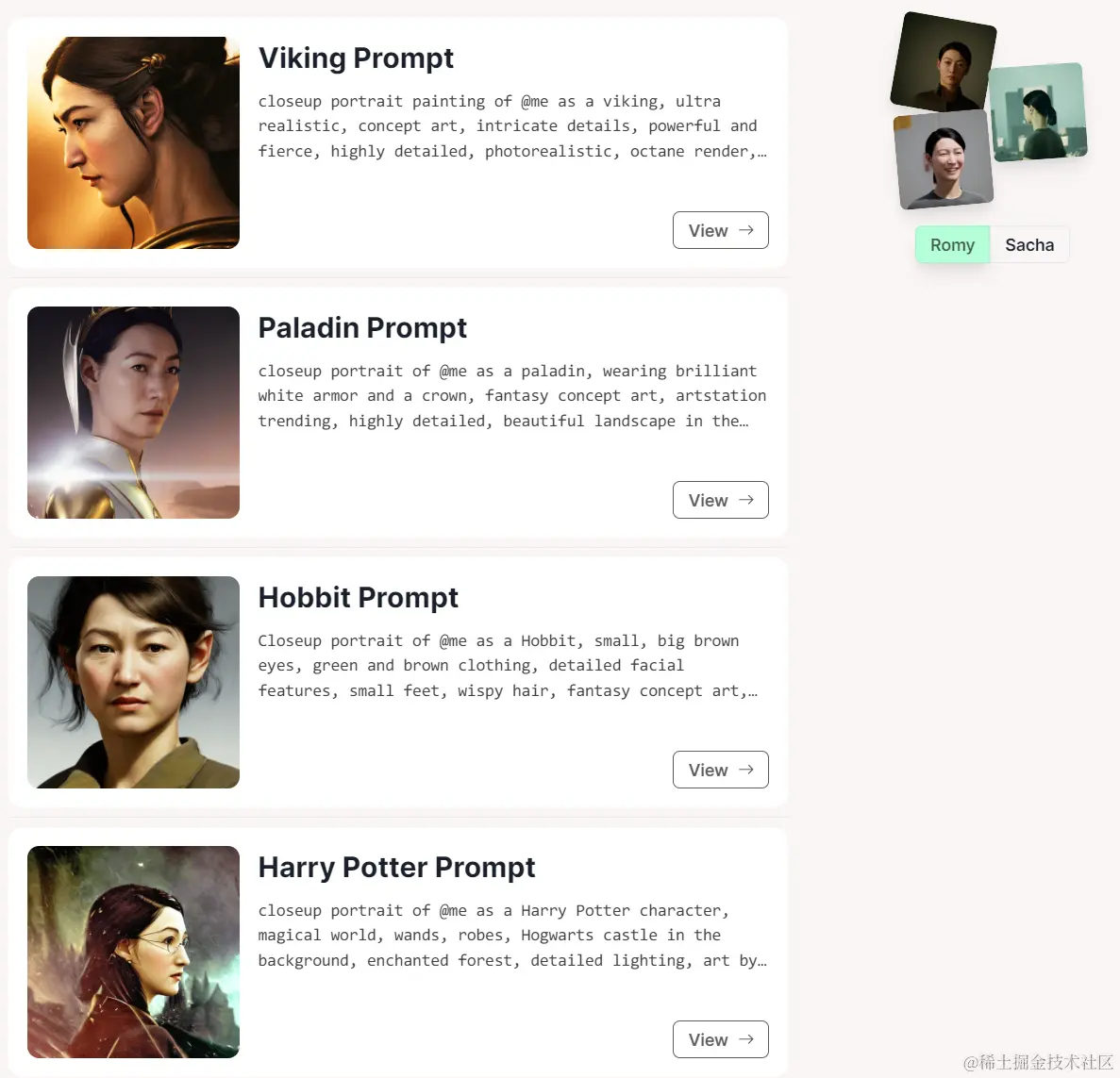The width and height of the screenshot is (1120, 1078).
Task: Open the Paladin Prompt thumbnail image
Action: pyautogui.click(x=134, y=413)
